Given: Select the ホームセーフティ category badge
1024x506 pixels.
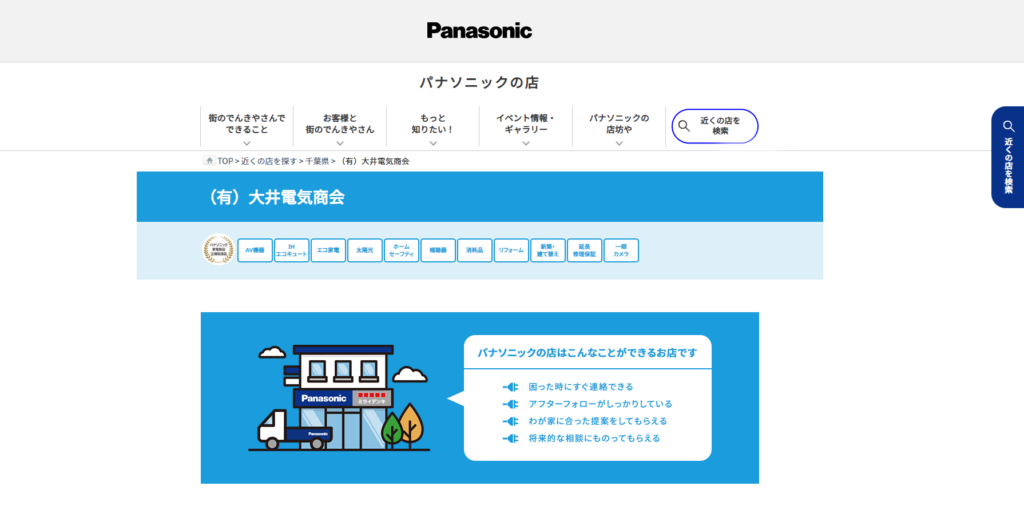Looking at the screenshot, I should click(x=401, y=250).
